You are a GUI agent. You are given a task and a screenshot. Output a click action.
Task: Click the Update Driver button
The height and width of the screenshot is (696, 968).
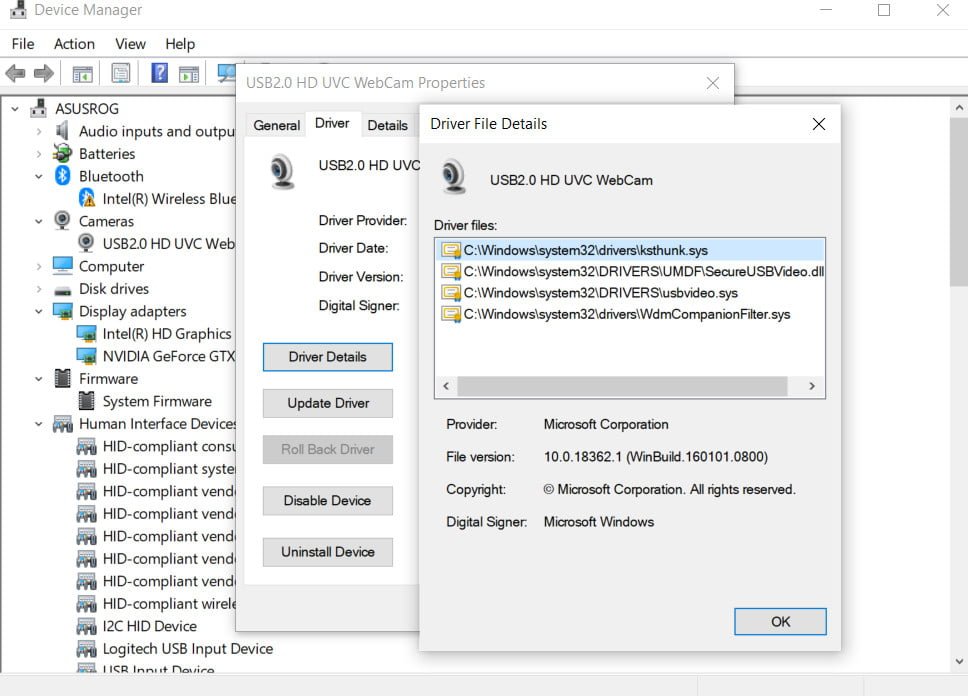pos(328,403)
